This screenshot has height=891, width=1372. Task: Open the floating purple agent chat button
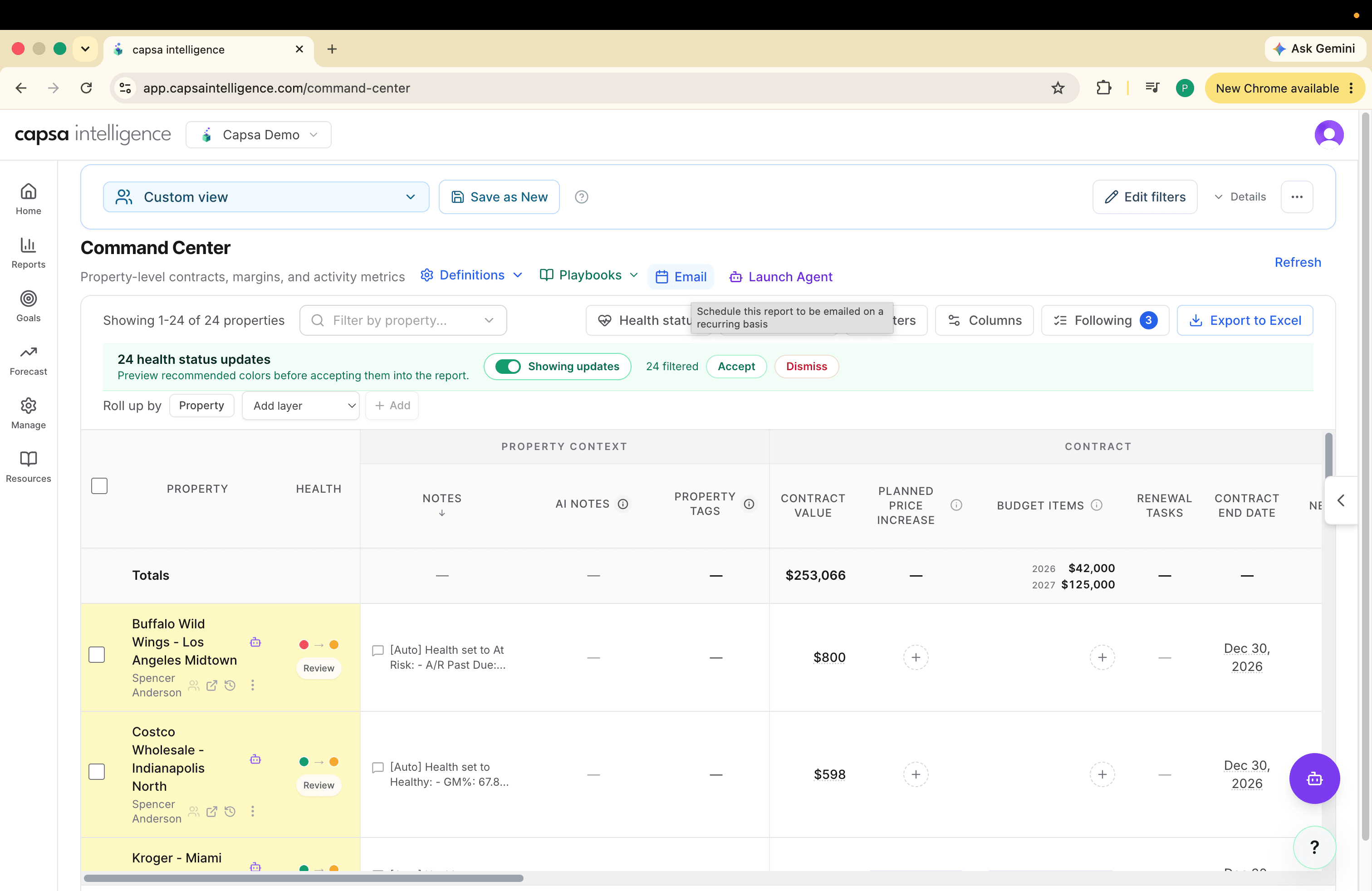[1314, 778]
